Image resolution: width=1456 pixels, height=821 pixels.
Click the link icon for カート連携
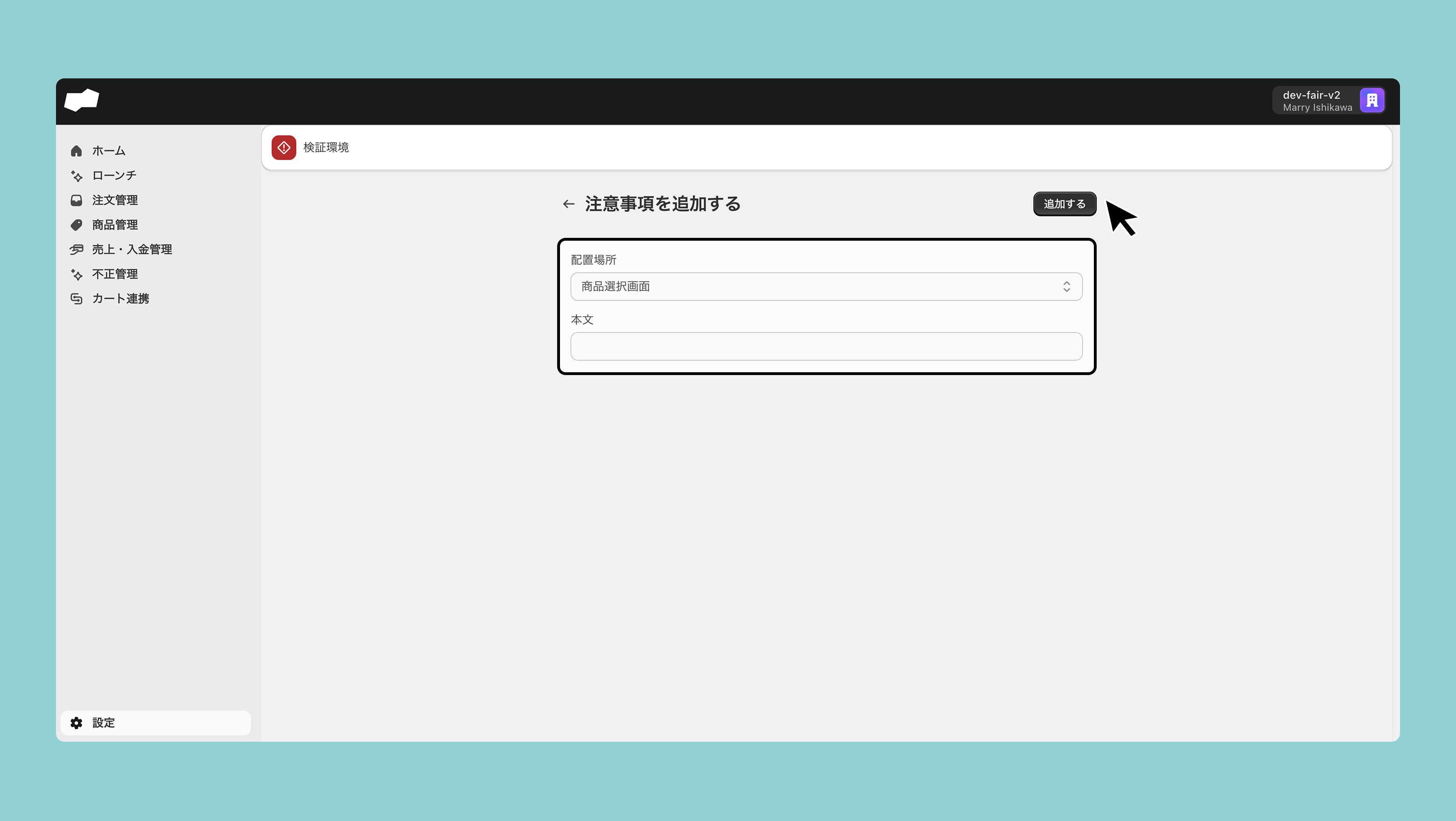click(77, 299)
